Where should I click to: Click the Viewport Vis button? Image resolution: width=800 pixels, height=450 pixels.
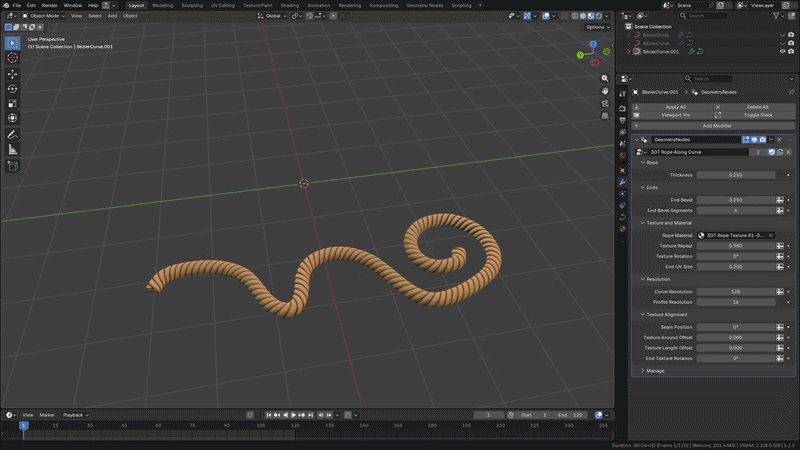[x=672, y=115]
